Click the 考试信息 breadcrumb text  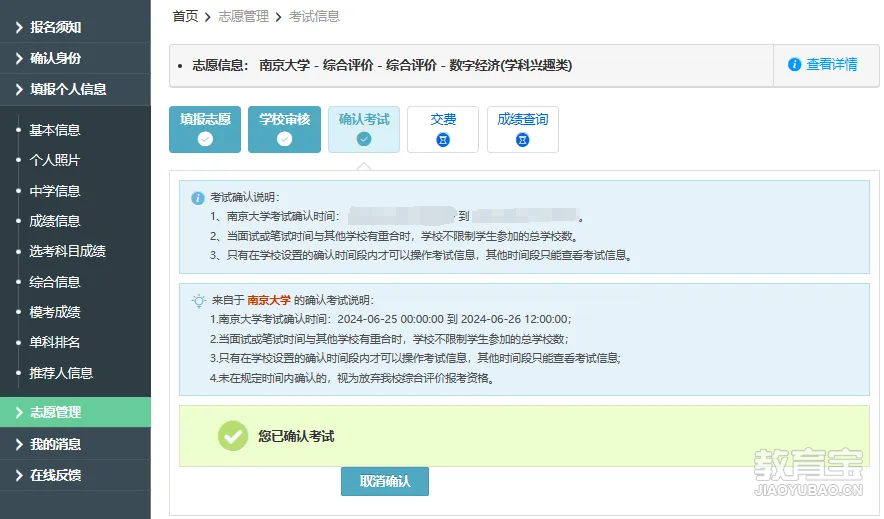[x=314, y=16]
